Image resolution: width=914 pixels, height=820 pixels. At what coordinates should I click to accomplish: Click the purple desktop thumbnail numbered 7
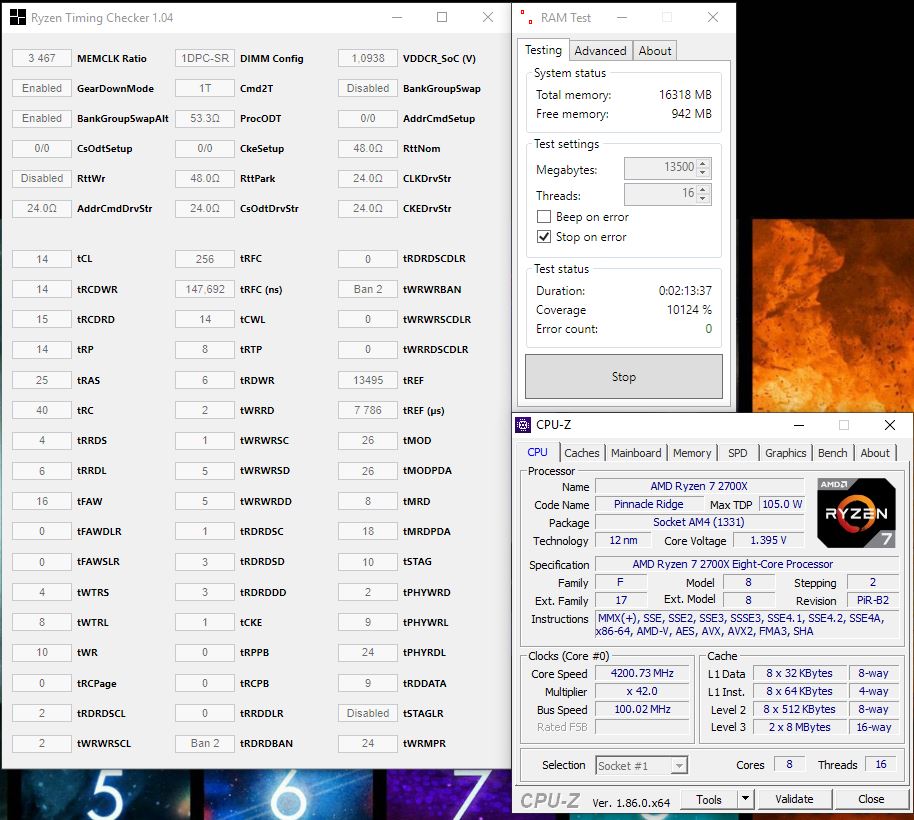(448, 794)
